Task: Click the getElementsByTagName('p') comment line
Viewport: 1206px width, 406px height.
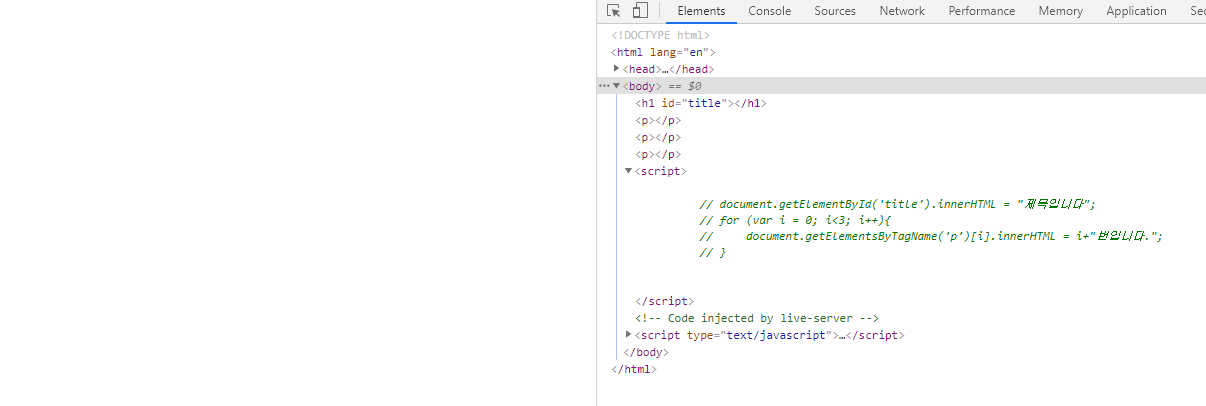Action: (x=932, y=236)
